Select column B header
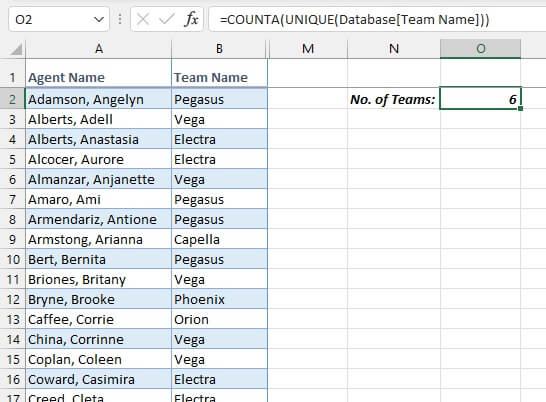 pos(219,49)
